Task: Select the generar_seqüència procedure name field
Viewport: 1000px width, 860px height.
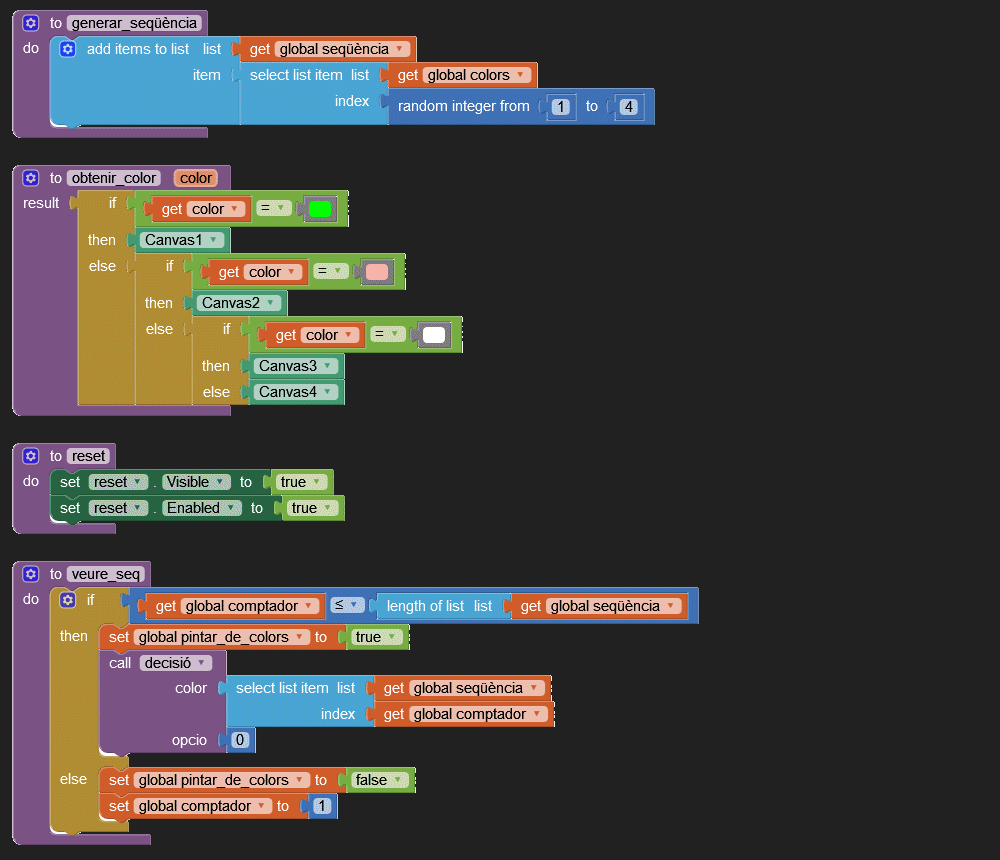Action: 134,22
